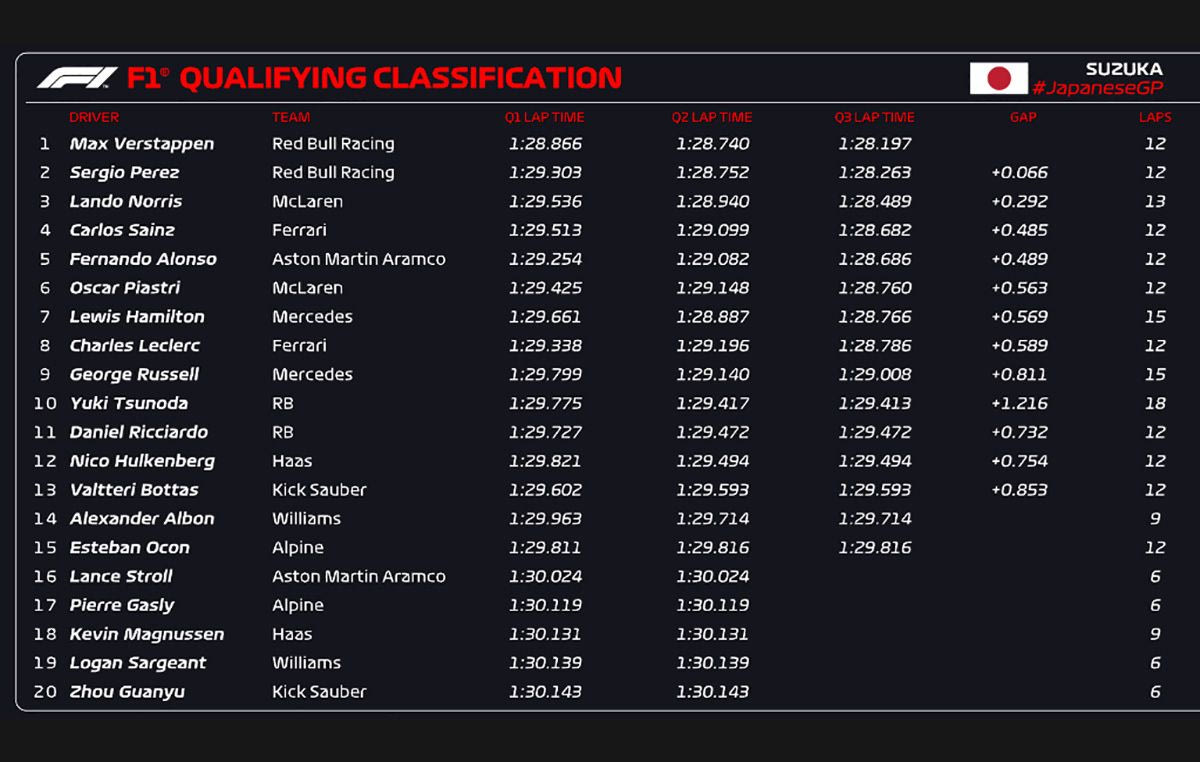
Task: Click the Japan flag icon
Action: (x=998, y=78)
